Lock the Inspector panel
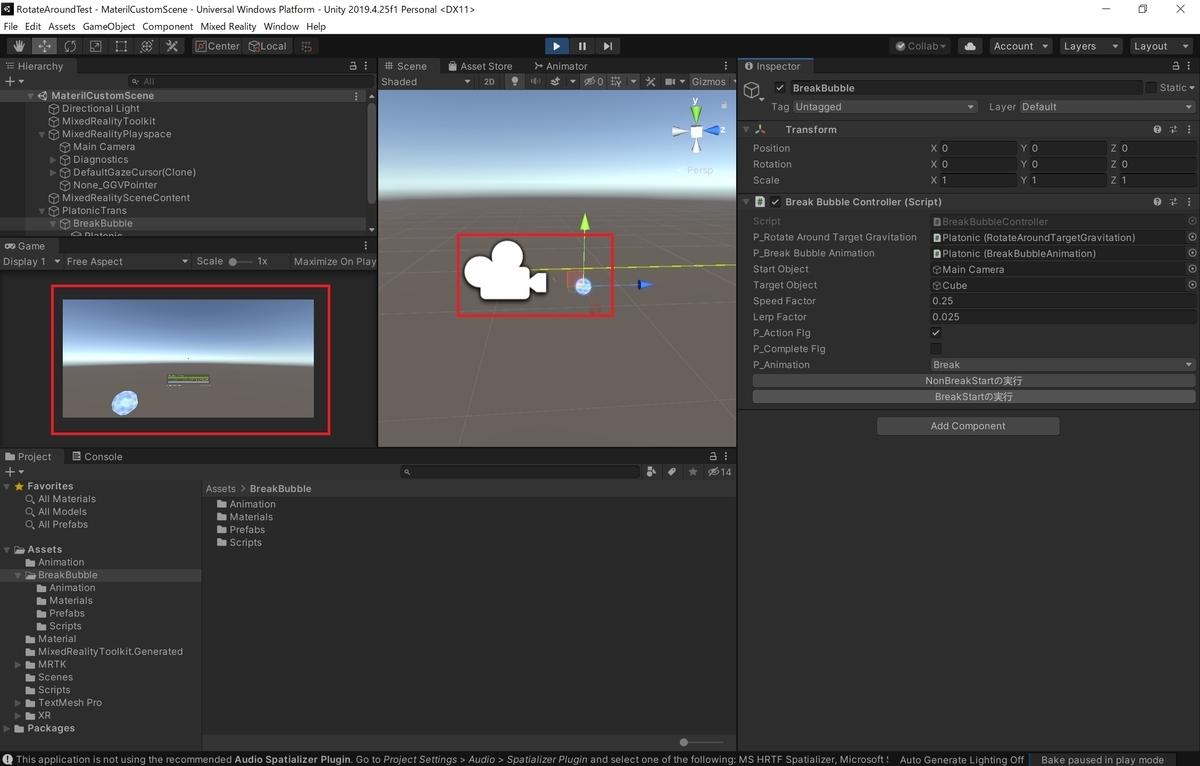1200x766 pixels. [1175, 66]
